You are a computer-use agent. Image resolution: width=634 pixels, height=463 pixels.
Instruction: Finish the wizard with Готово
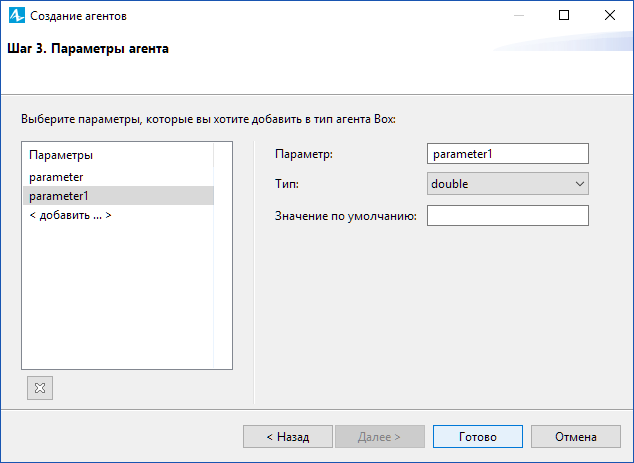pos(478,437)
